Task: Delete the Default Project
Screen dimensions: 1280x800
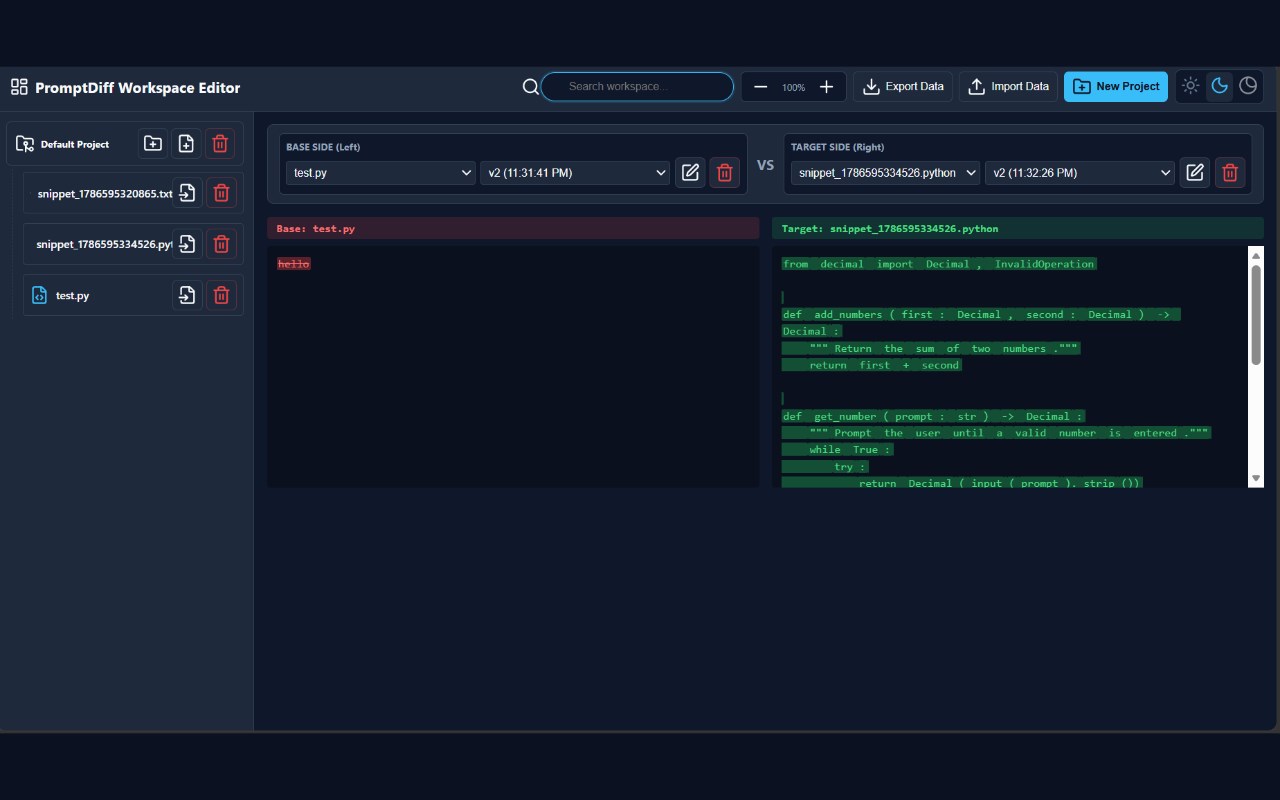Action: pyautogui.click(x=220, y=144)
